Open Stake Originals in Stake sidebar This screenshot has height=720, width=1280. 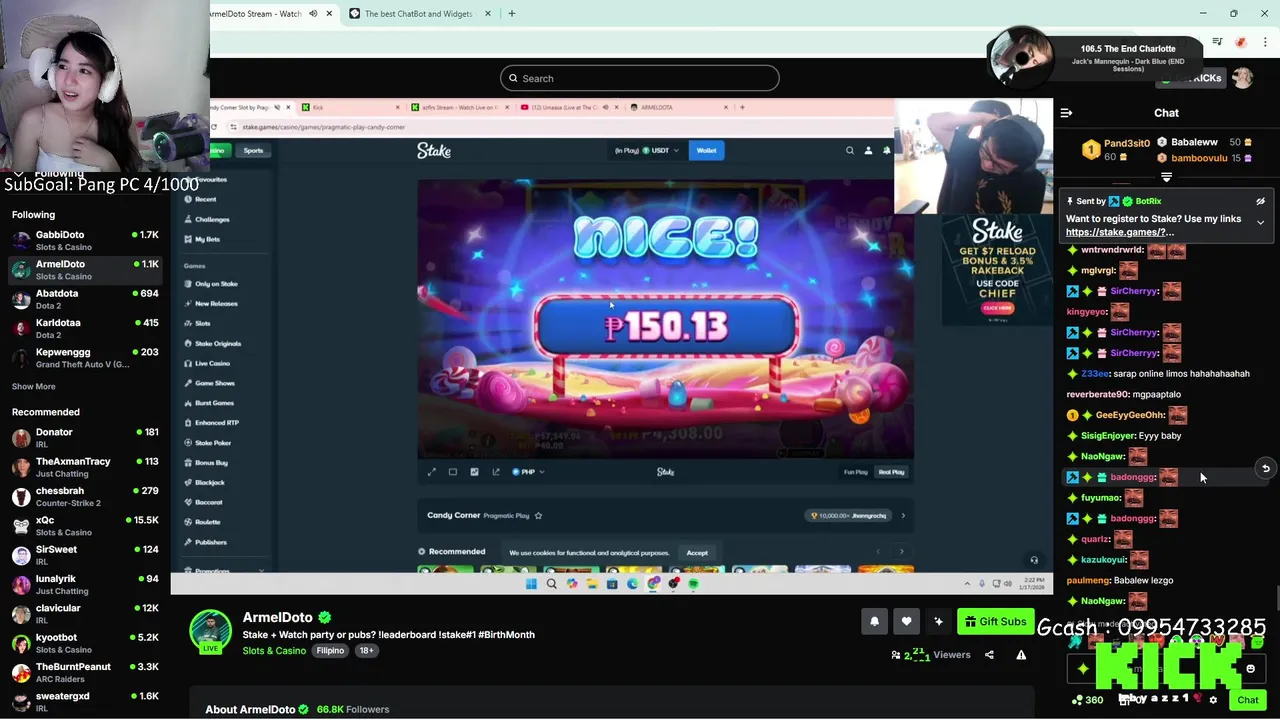pyautogui.click(x=218, y=343)
